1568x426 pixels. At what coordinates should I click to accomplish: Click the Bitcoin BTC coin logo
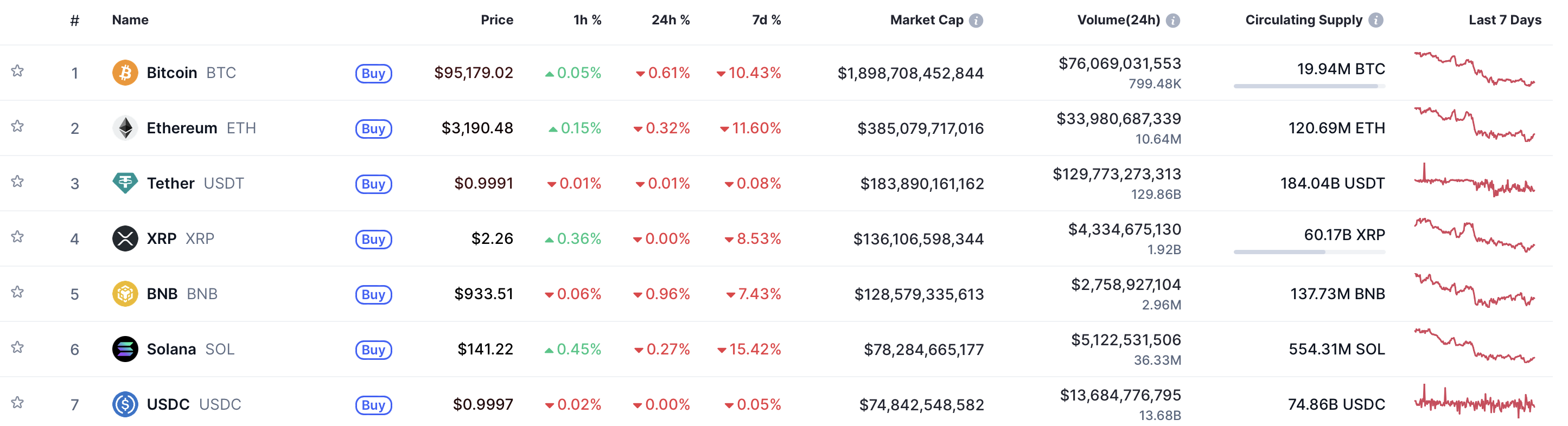(125, 72)
